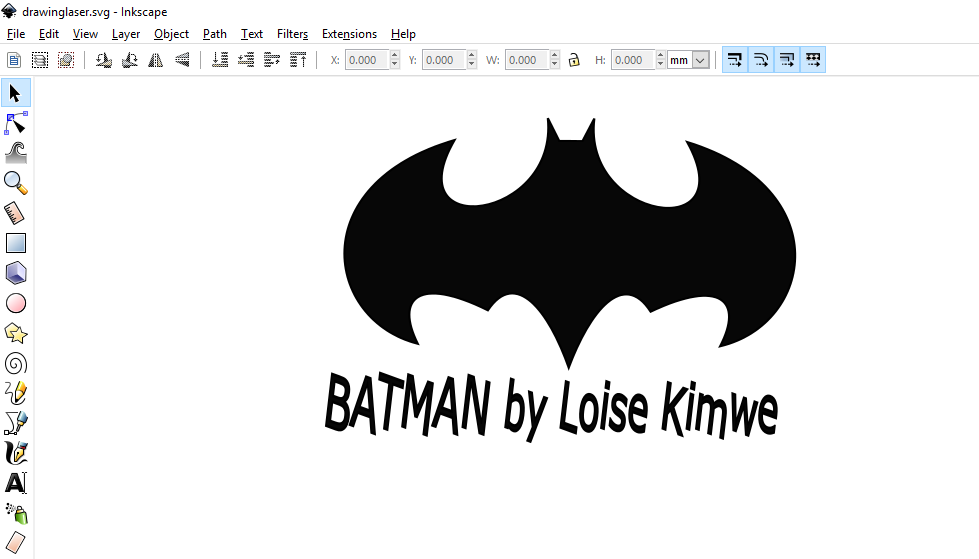The width and height of the screenshot is (979, 559).
Task: Click the W width input field
Action: (x=527, y=60)
